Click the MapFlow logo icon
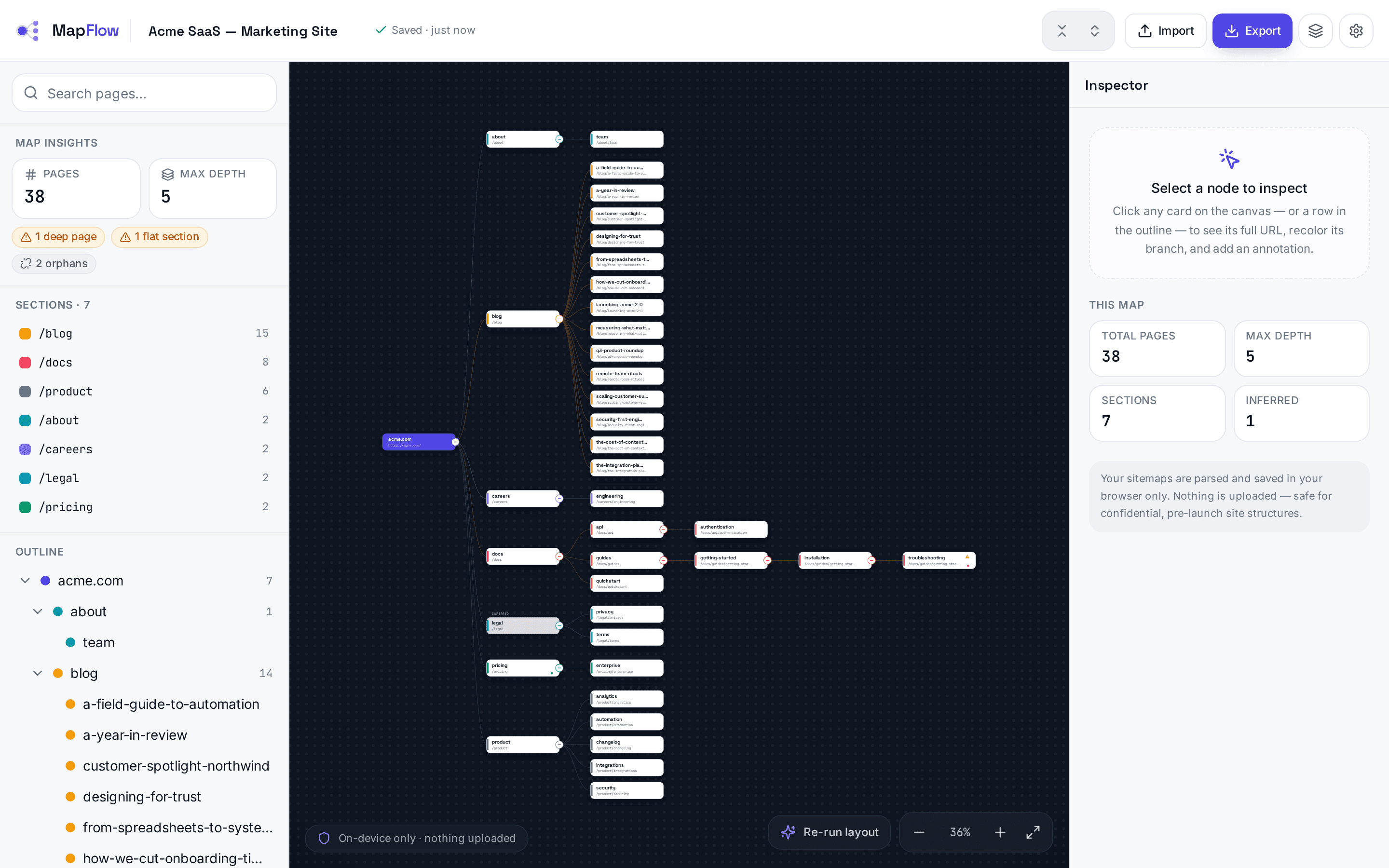1389x868 pixels. tap(27, 30)
